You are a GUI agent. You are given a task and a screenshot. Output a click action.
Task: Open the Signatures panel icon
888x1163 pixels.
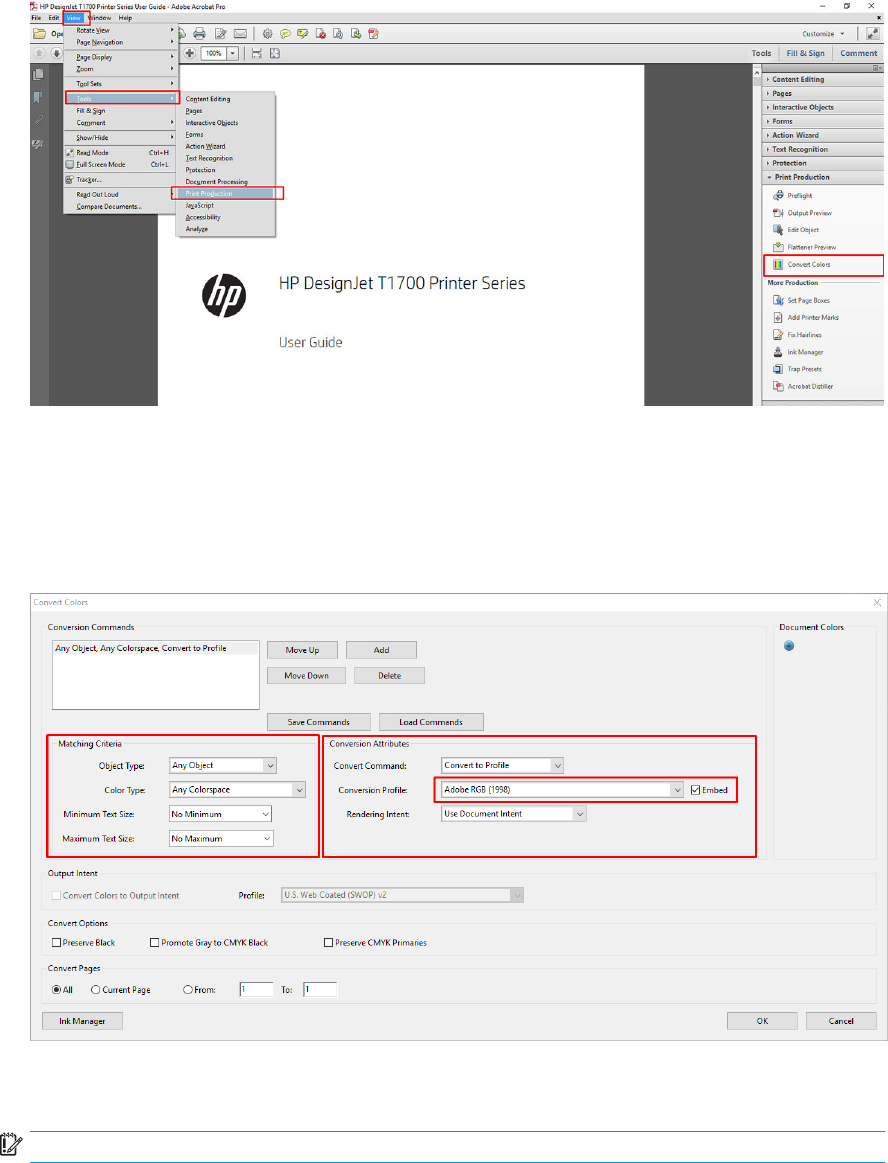(x=39, y=144)
